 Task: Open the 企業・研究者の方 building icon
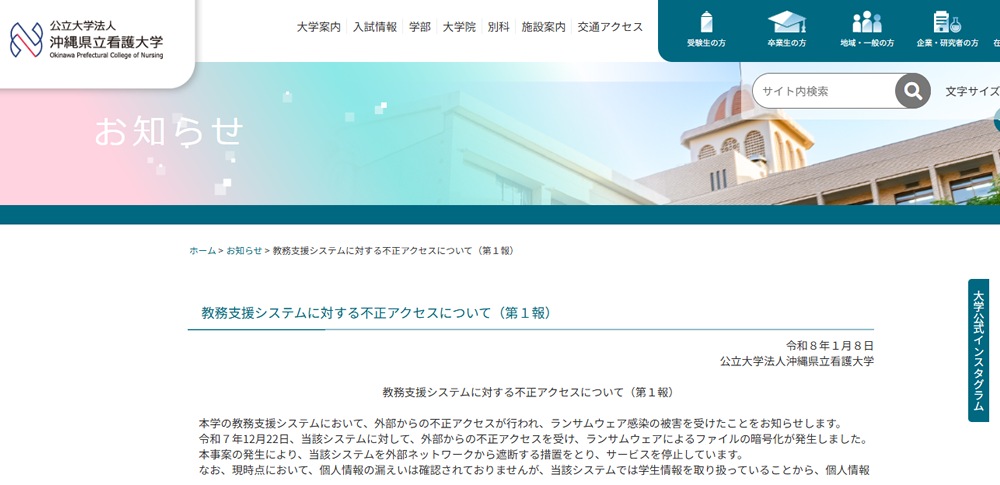pos(946,22)
